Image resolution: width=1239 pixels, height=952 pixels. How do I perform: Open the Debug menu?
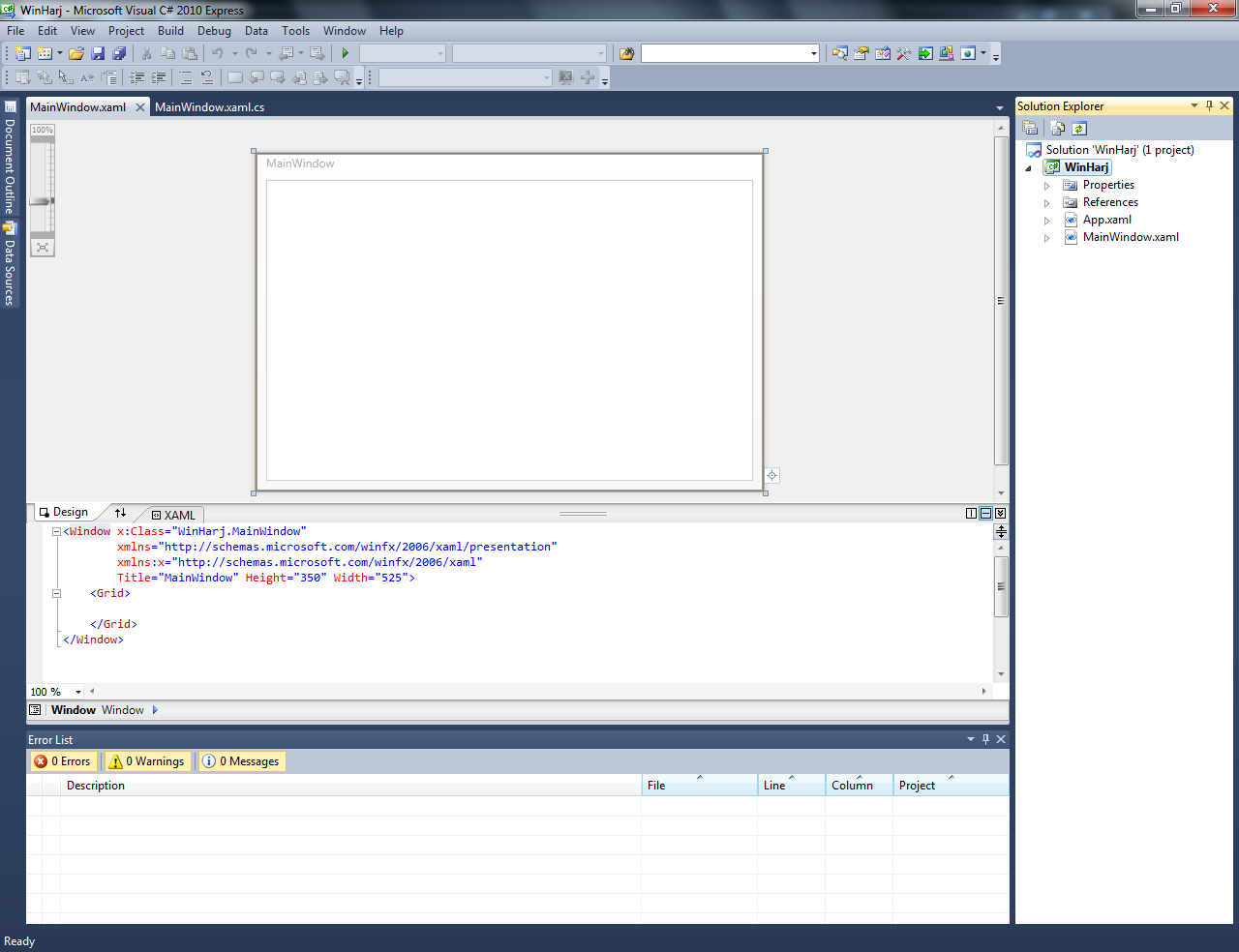(214, 31)
